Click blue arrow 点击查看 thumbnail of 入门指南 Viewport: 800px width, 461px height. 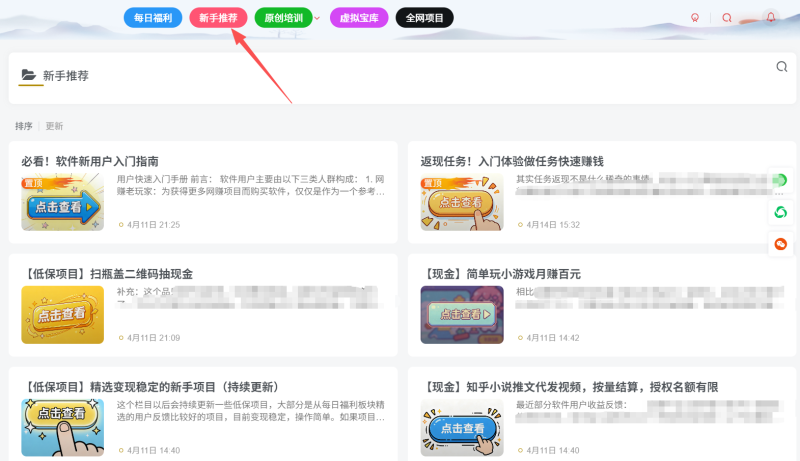coord(62,202)
